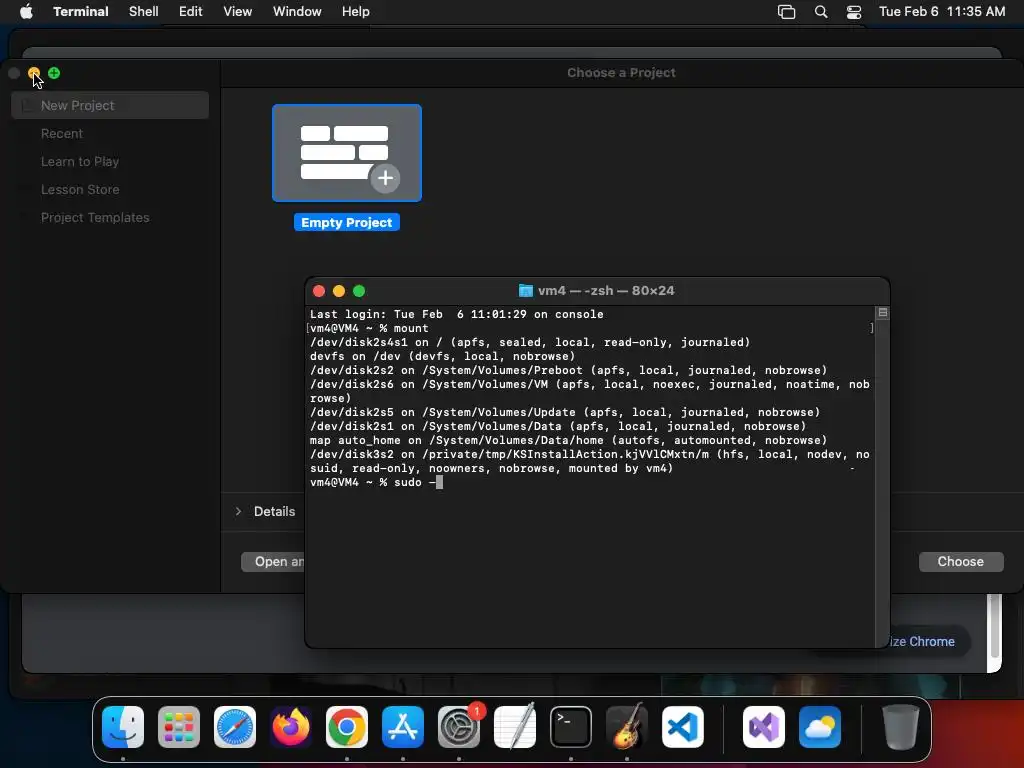Open the Window menu

click(x=297, y=11)
